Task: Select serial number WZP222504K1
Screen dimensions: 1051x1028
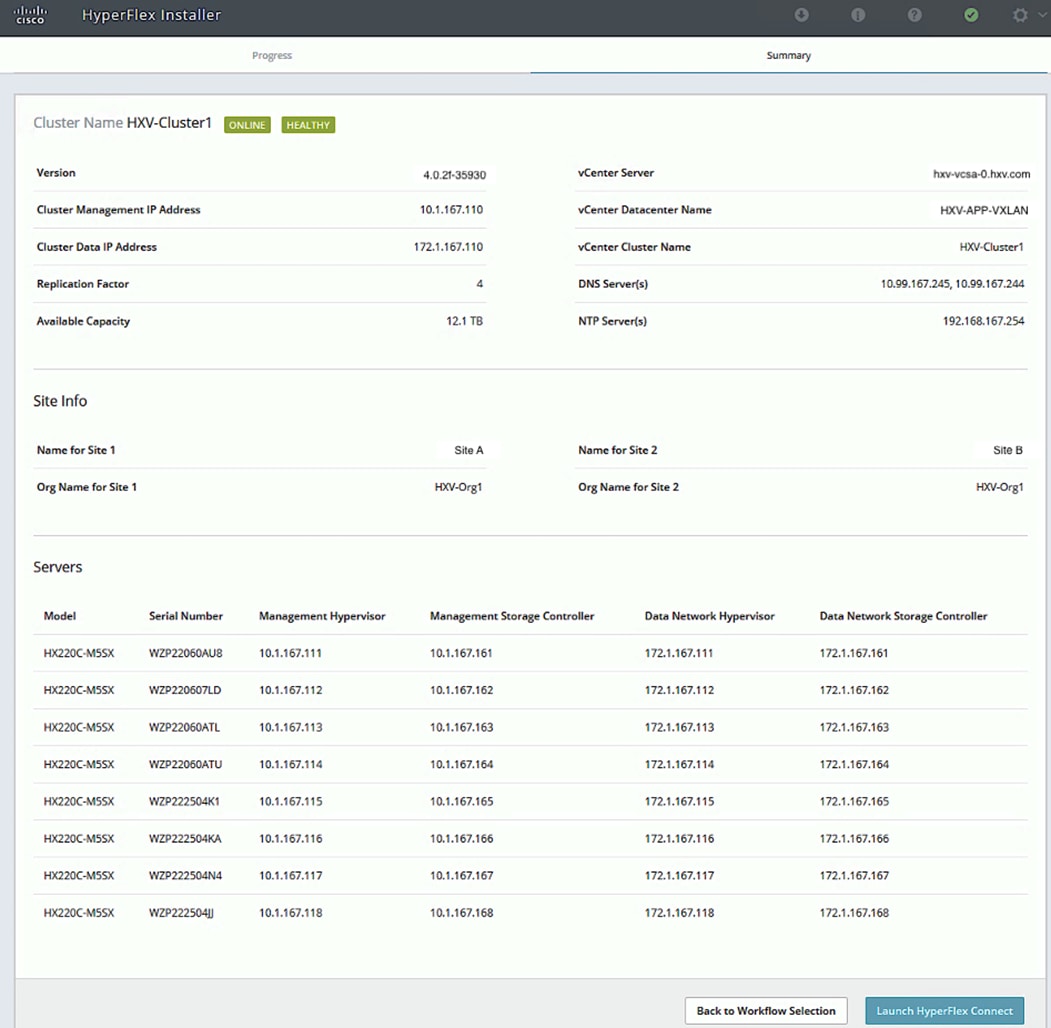Action: 184,801
